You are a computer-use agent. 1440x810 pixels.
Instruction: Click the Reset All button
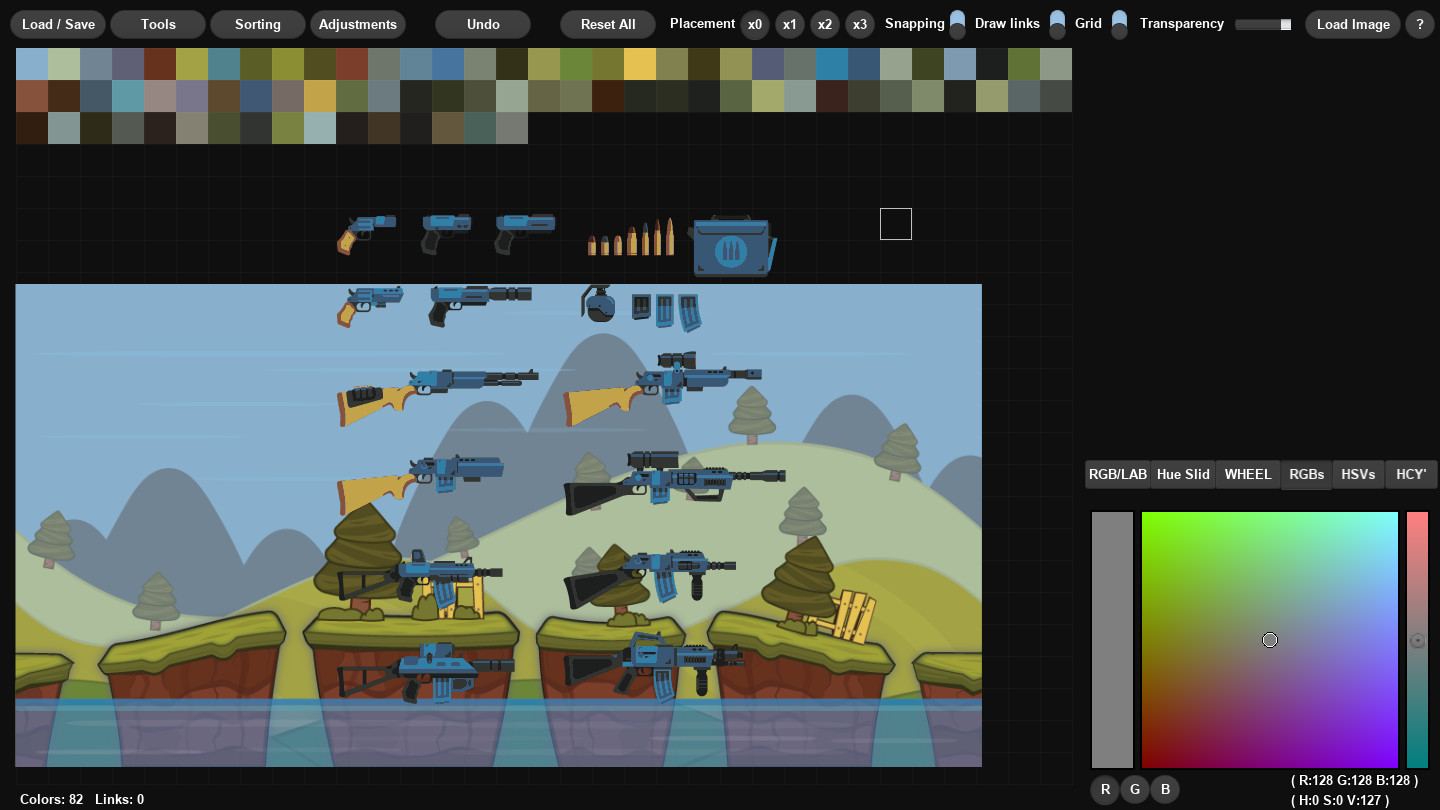[x=607, y=24]
